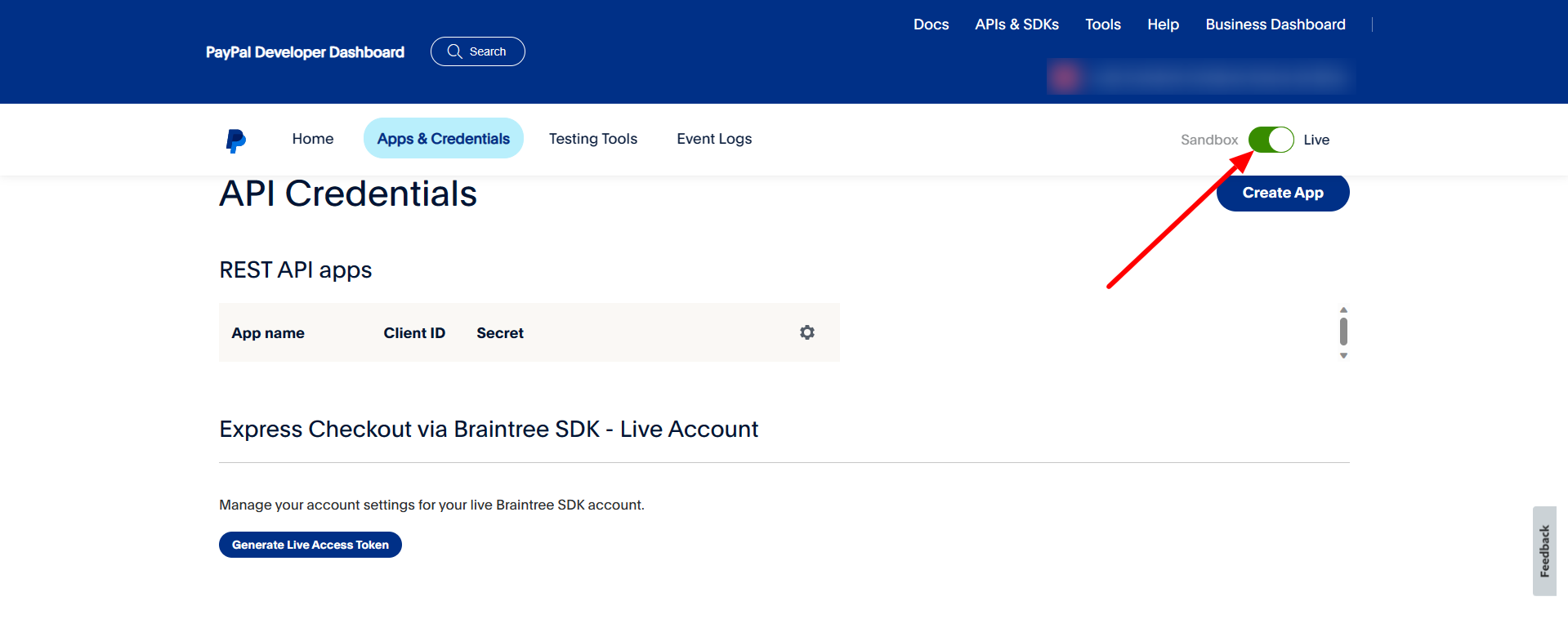Click the scrollbar up arrow
1568x619 pixels.
[1343, 310]
